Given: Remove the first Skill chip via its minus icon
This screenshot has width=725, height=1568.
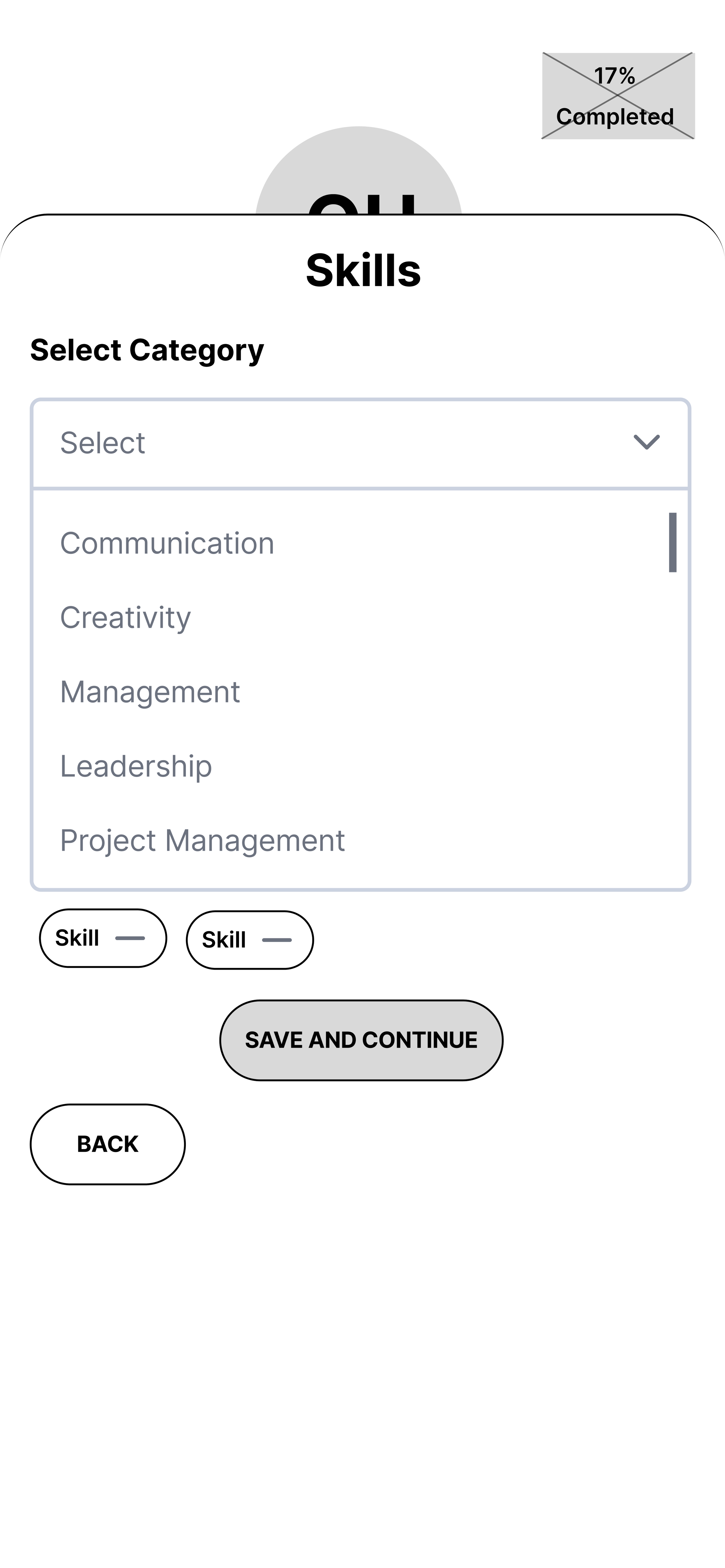Looking at the screenshot, I should [x=130, y=938].
